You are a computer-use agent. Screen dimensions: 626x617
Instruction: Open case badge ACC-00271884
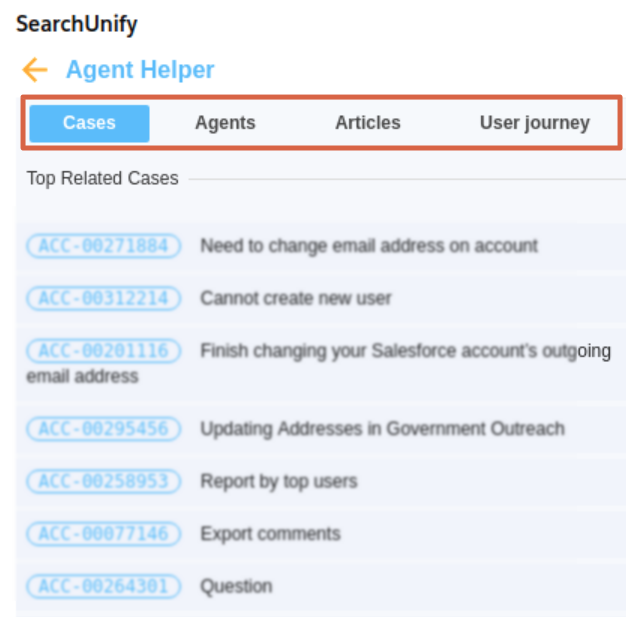[x=104, y=246]
